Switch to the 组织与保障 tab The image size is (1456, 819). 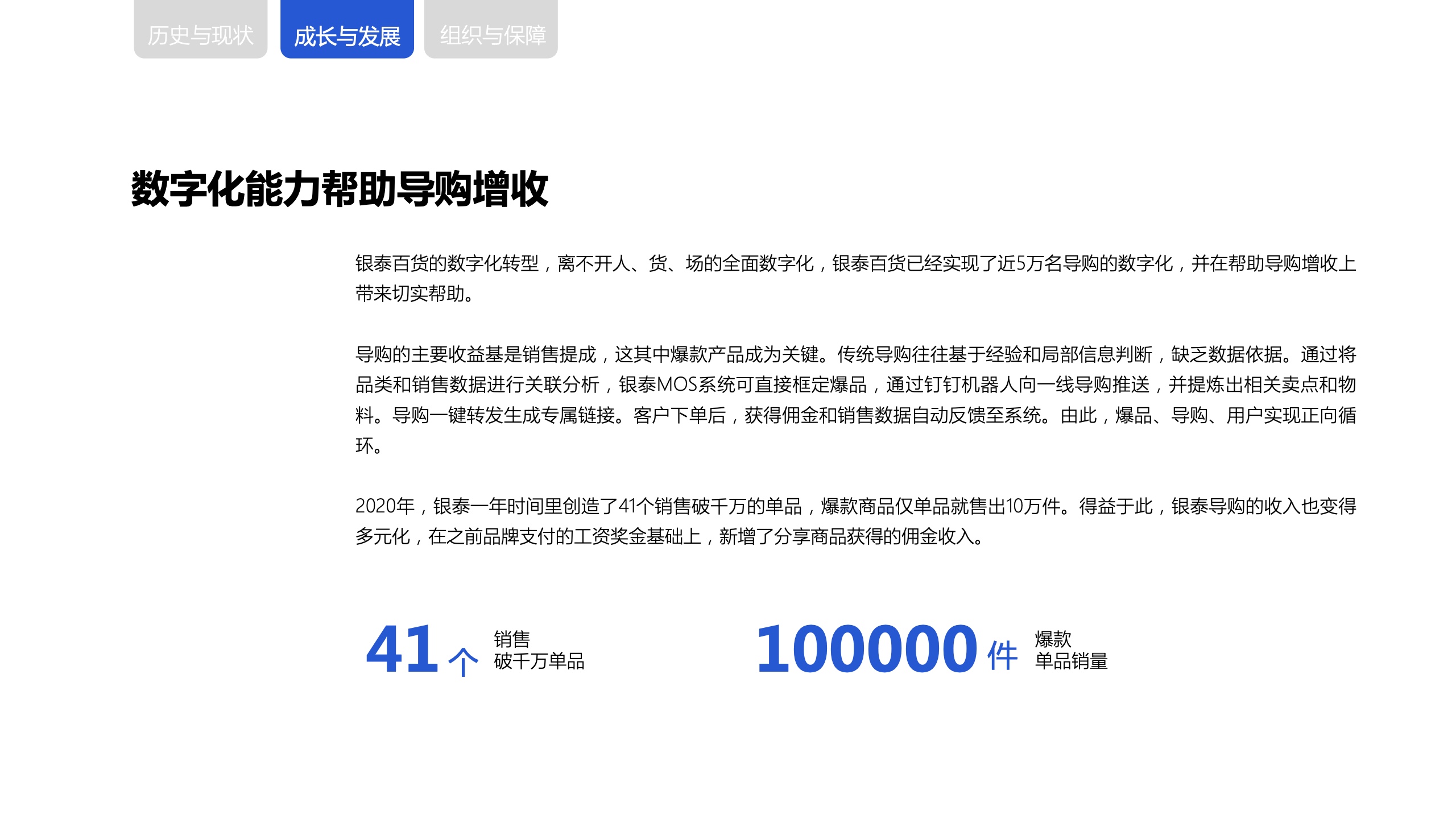coord(491,35)
